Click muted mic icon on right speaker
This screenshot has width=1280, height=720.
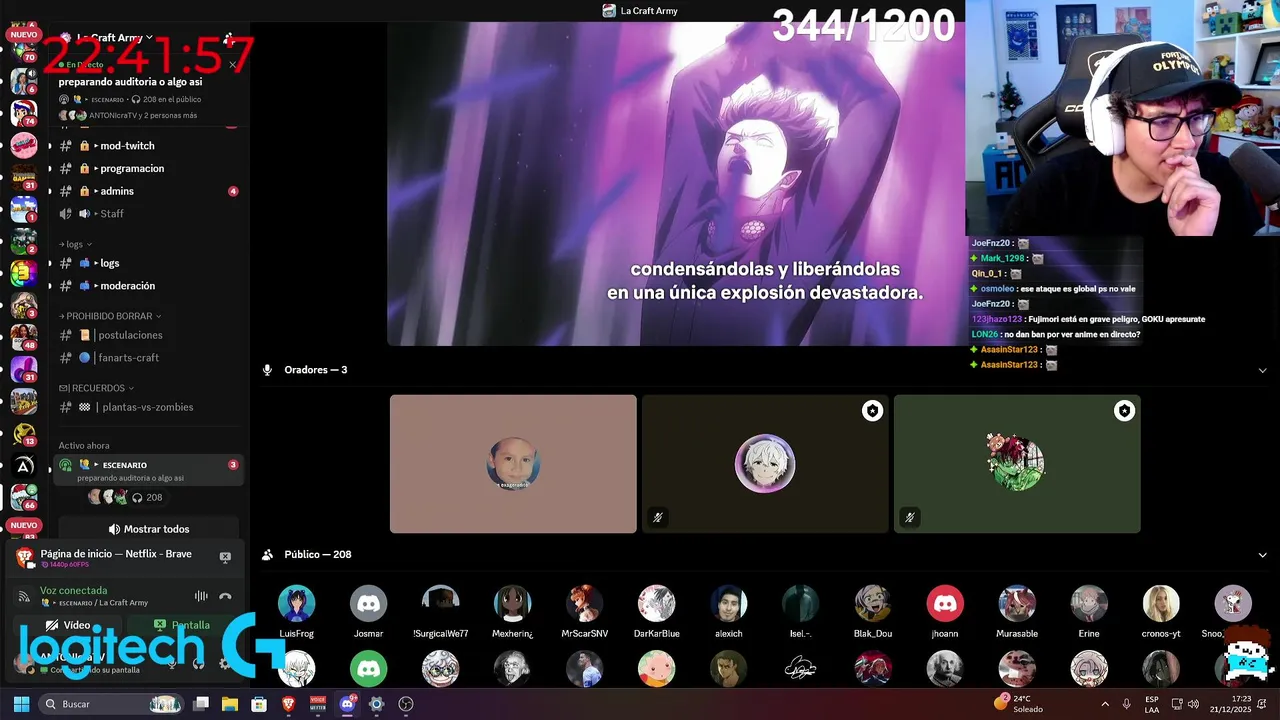coord(909,517)
